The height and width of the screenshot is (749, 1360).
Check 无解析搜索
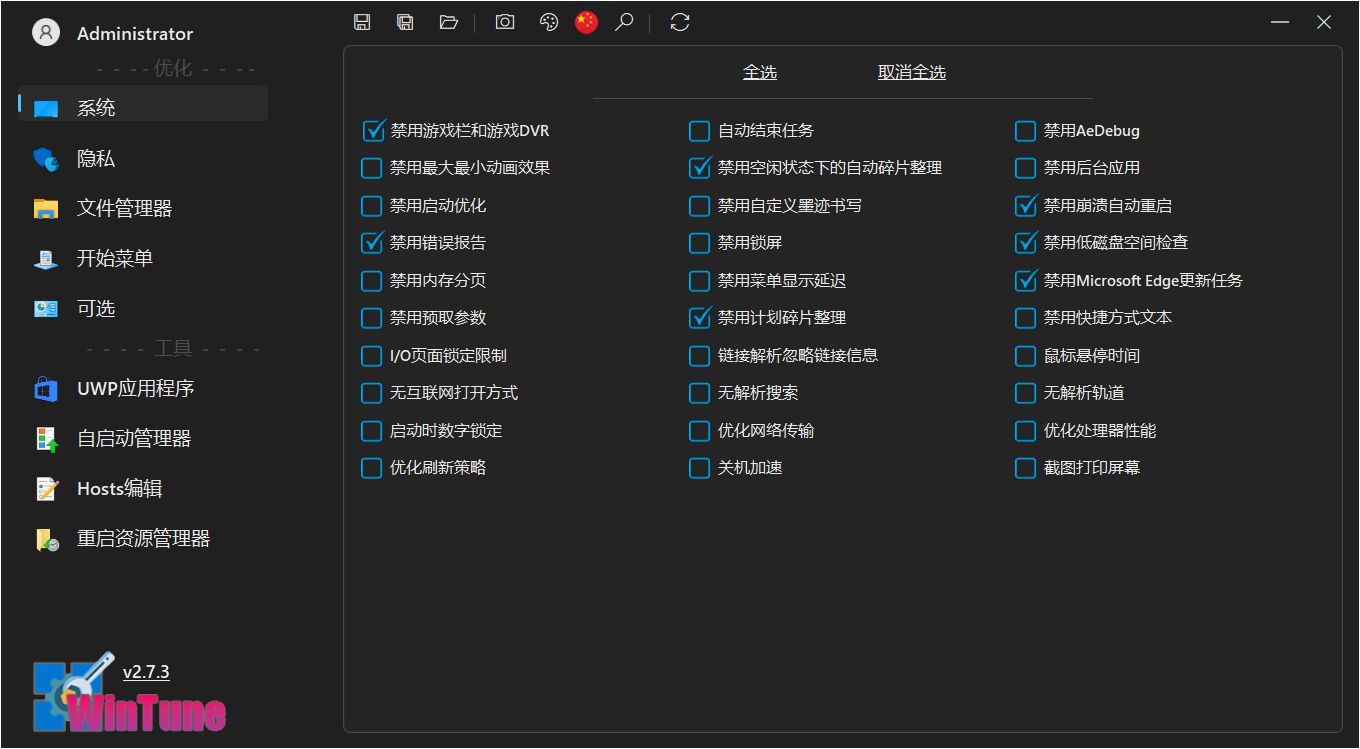[700, 393]
